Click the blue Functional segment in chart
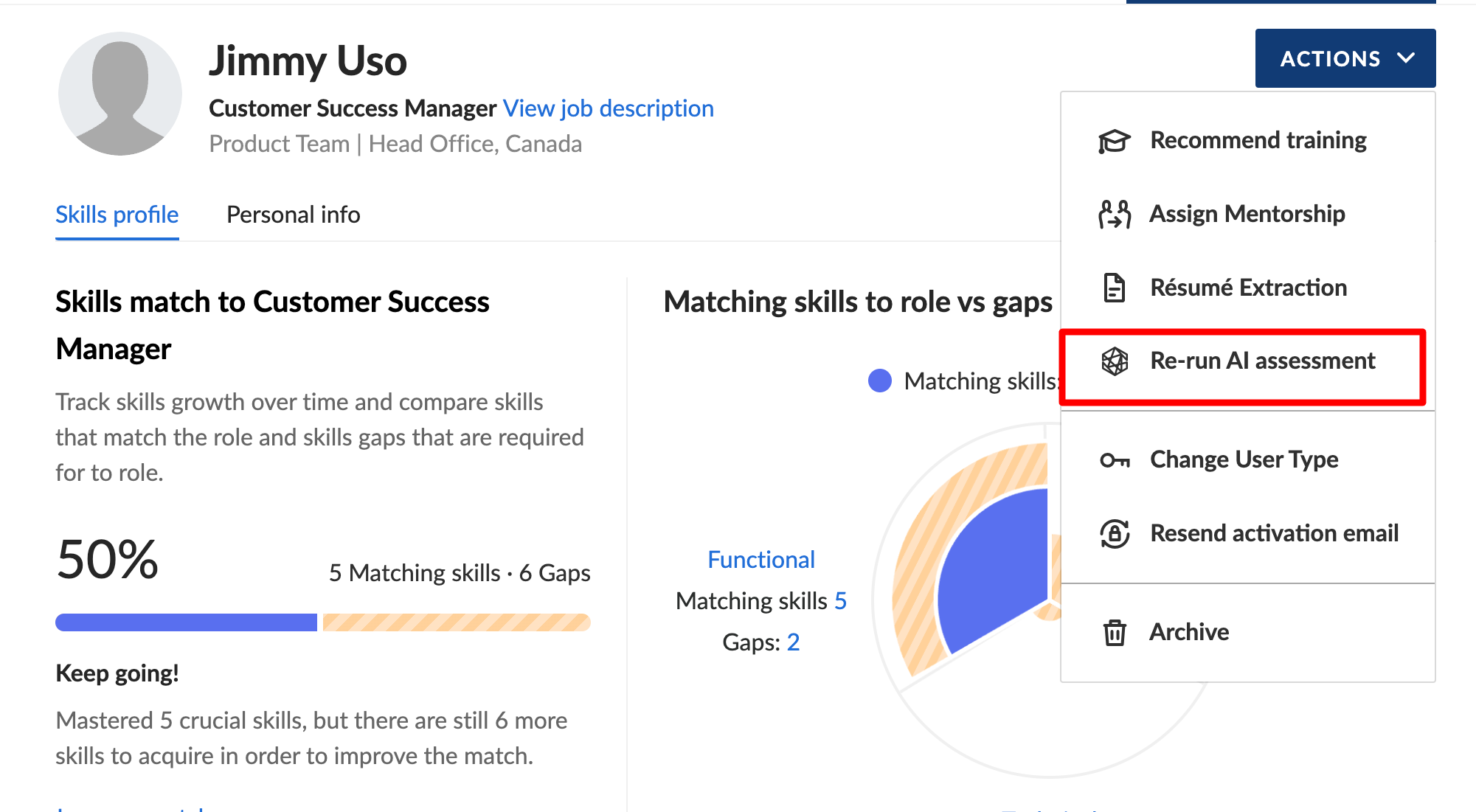1476x812 pixels. click(996, 568)
